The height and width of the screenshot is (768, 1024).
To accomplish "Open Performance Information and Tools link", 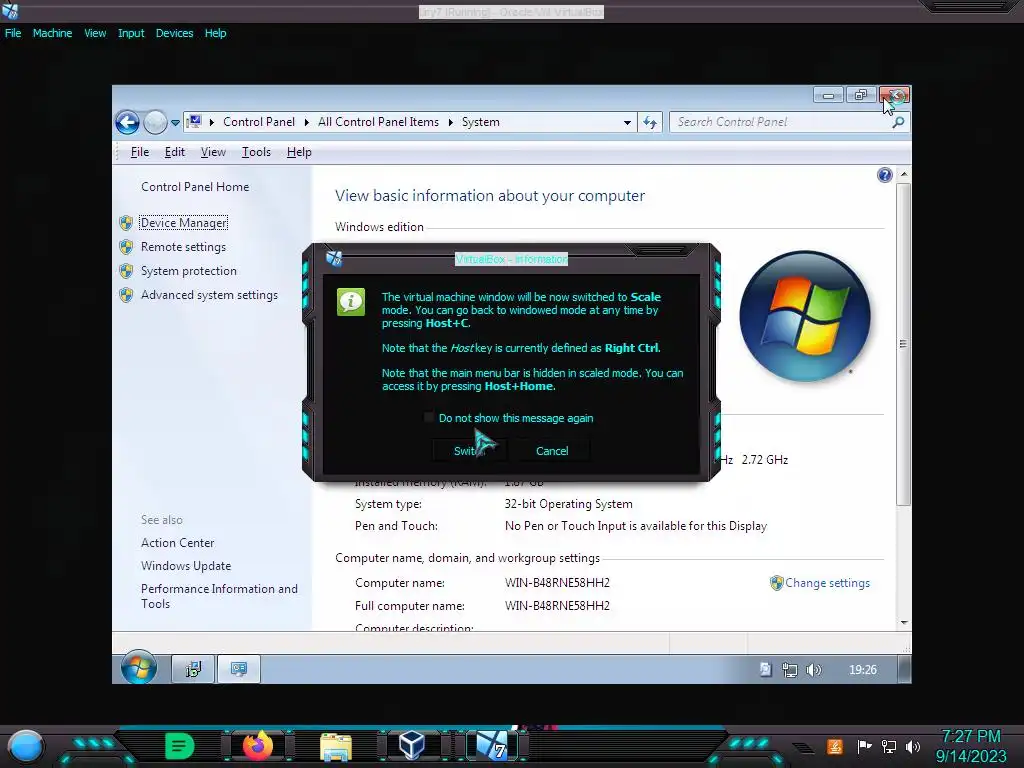I will [219, 596].
